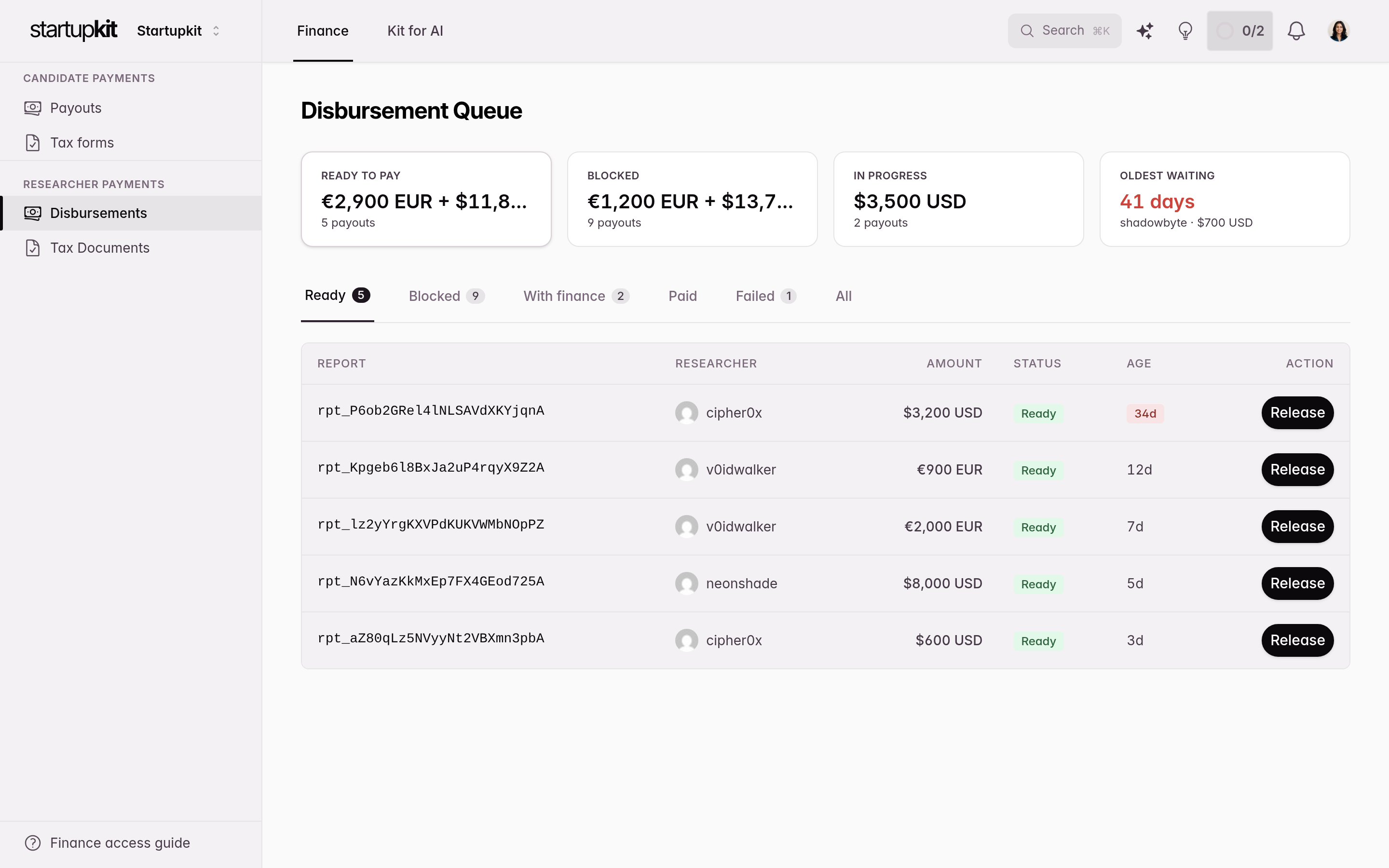Select the Blocked summary card
1389x868 pixels.
tap(692, 199)
